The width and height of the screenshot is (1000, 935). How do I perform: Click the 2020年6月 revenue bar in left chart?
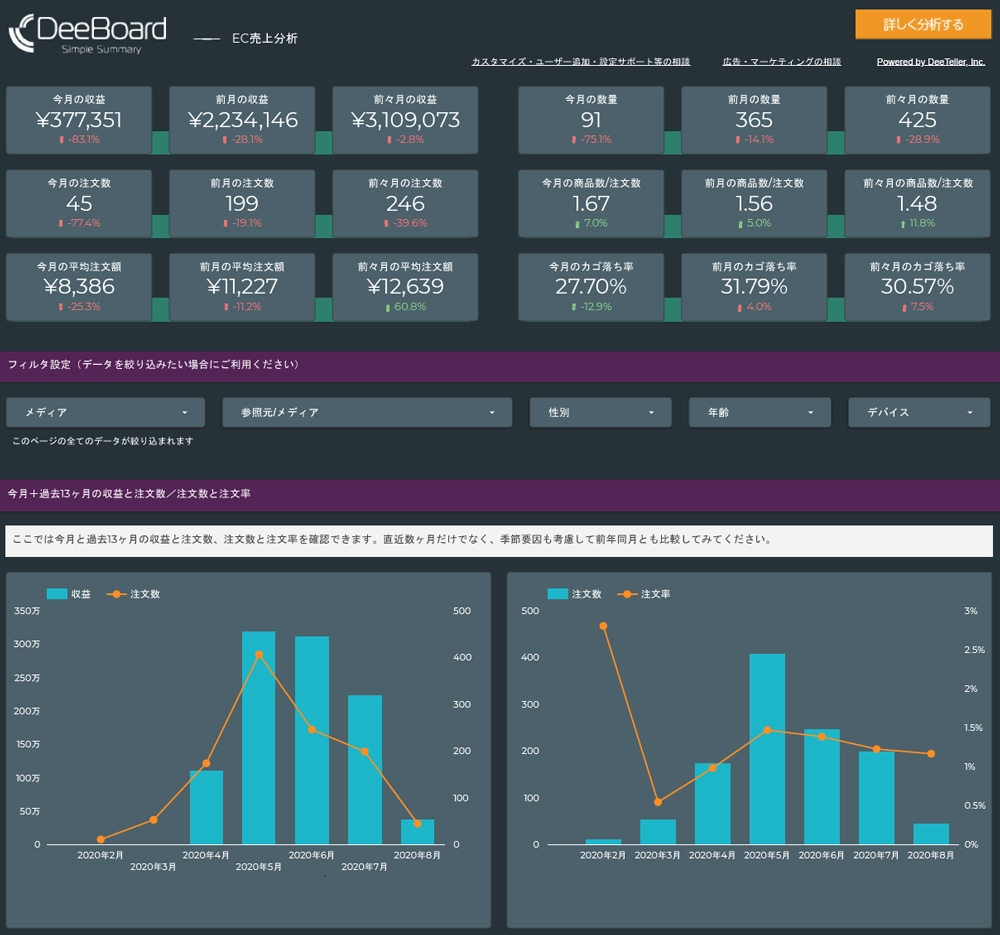(312, 740)
